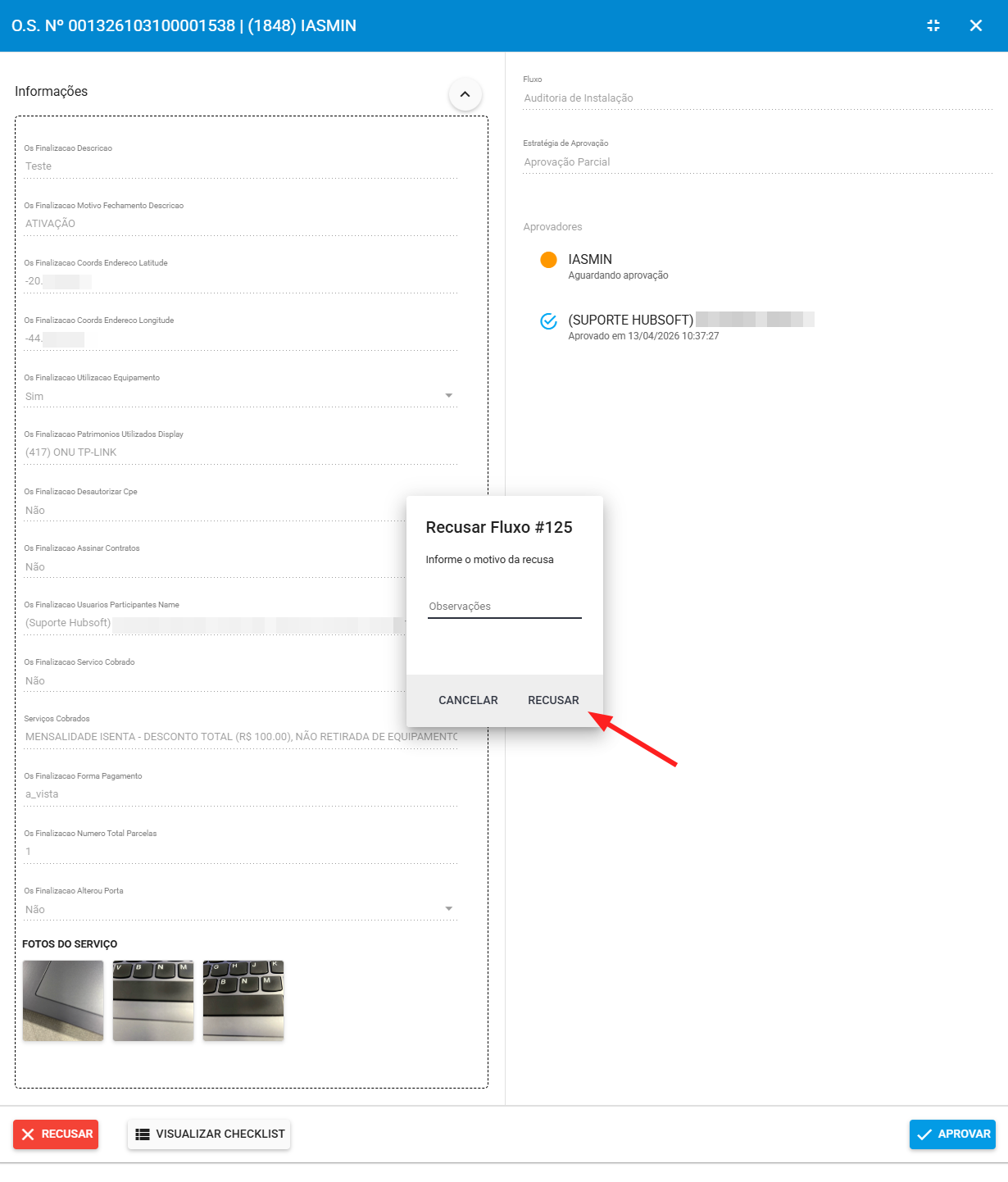1008x1182 pixels.
Task: Collapse the Informações section chevron
Action: pyautogui.click(x=465, y=94)
